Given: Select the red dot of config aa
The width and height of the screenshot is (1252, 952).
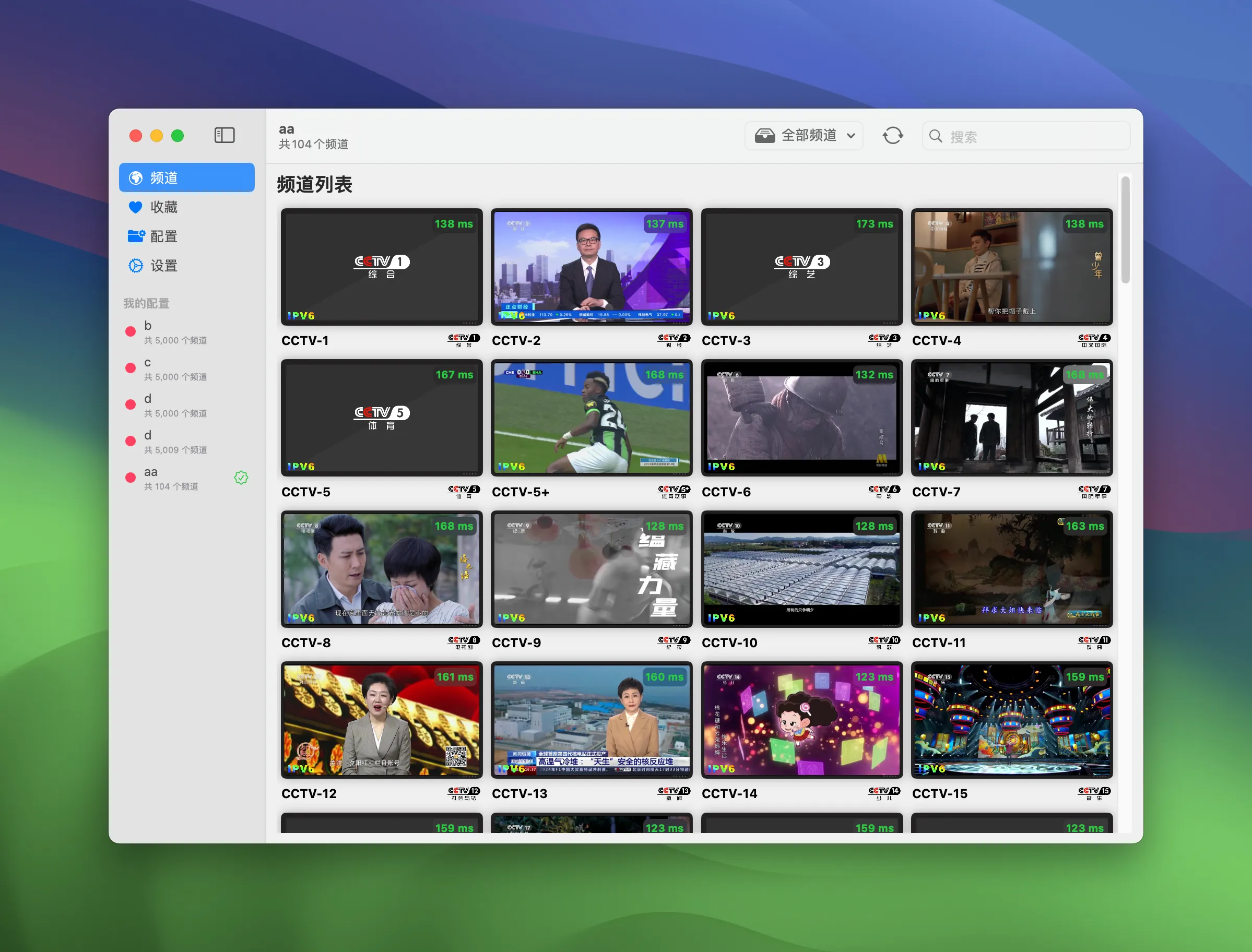Looking at the screenshot, I should (x=131, y=478).
